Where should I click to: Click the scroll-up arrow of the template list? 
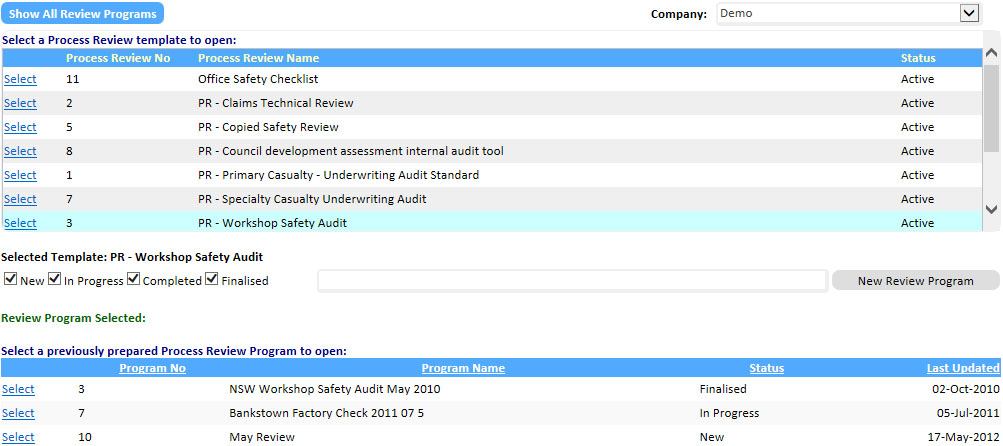tap(991, 54)
